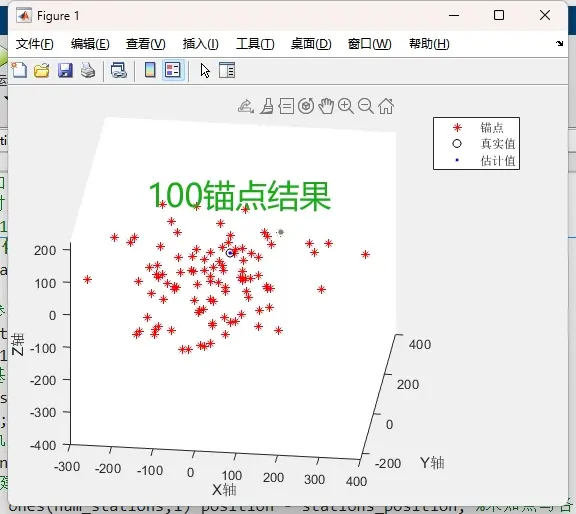
Task: Activate the Rotate 3D tool
Action: point(306,106)
